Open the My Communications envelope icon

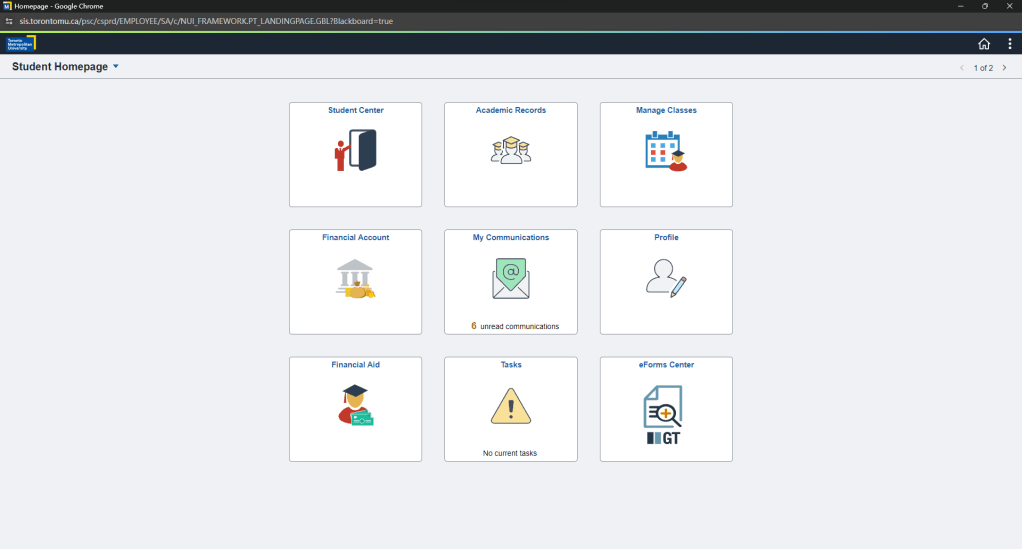coord(510,279)
